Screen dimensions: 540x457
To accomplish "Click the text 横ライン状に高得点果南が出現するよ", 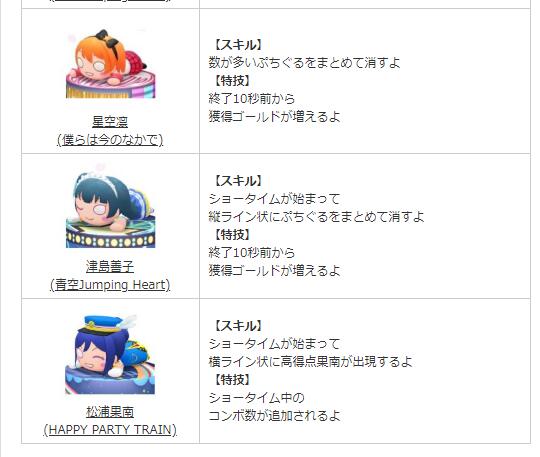I will (x=311, y=362).
